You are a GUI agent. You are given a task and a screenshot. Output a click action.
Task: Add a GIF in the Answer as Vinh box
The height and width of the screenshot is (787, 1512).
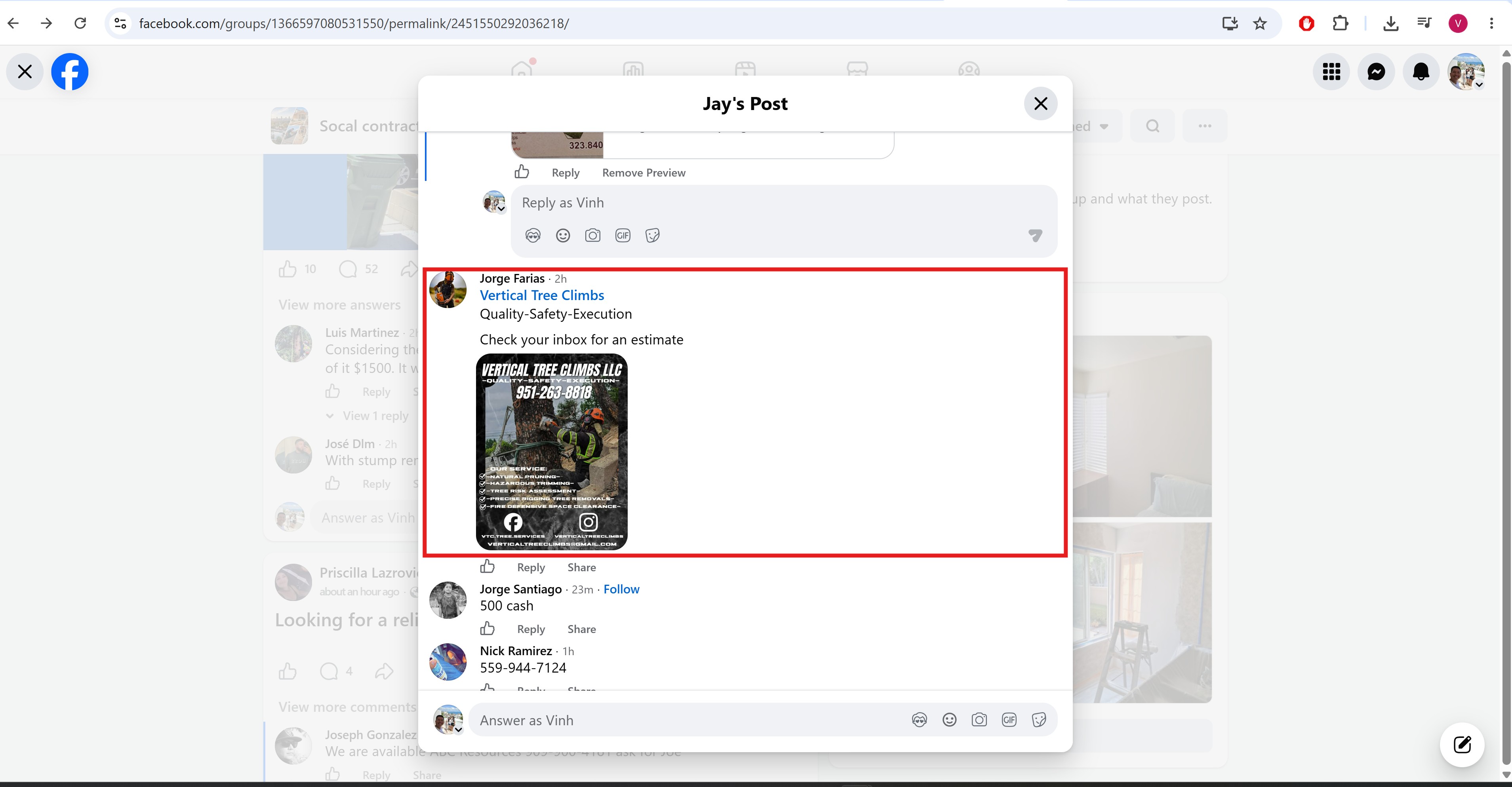[x=1009, y=720]
